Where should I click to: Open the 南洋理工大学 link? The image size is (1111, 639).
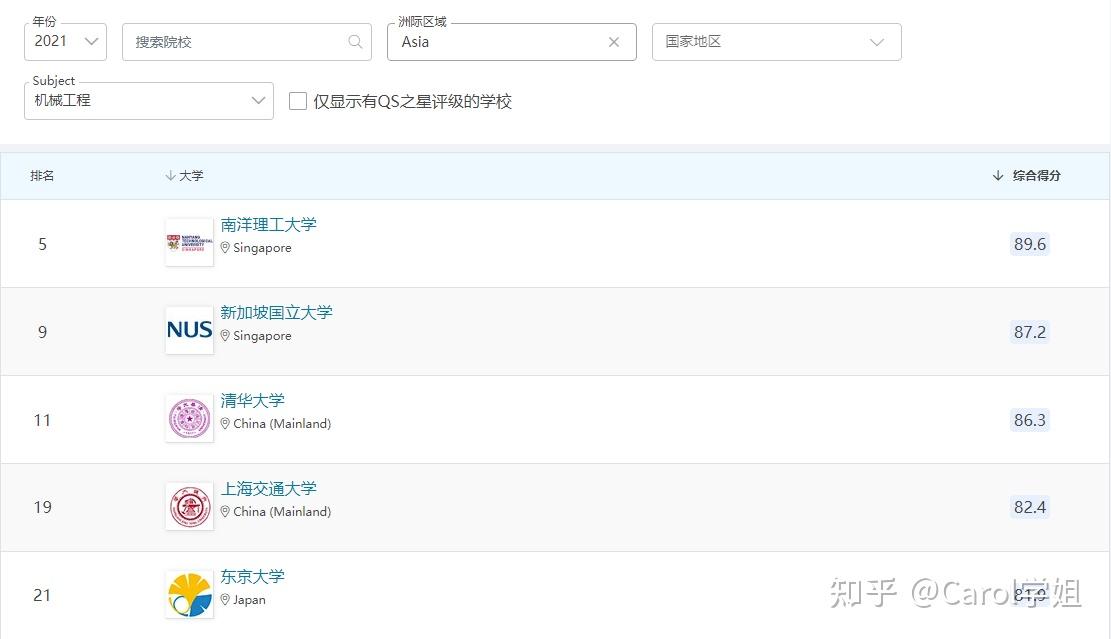click(269, 225)
